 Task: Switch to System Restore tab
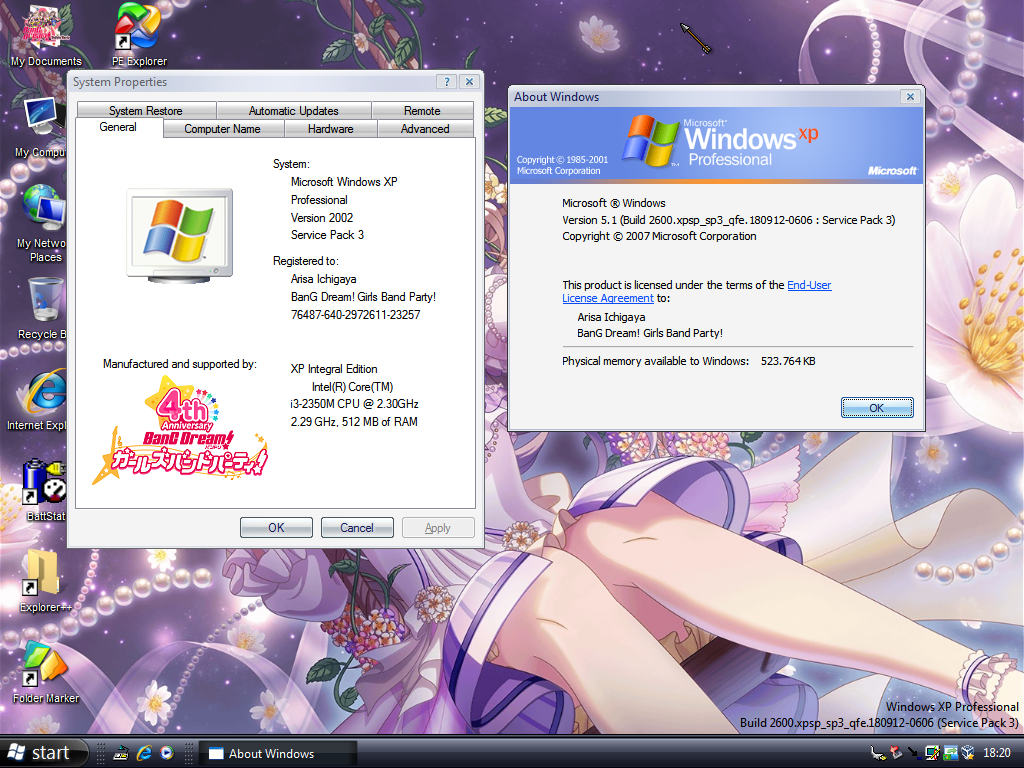[146, 110]
